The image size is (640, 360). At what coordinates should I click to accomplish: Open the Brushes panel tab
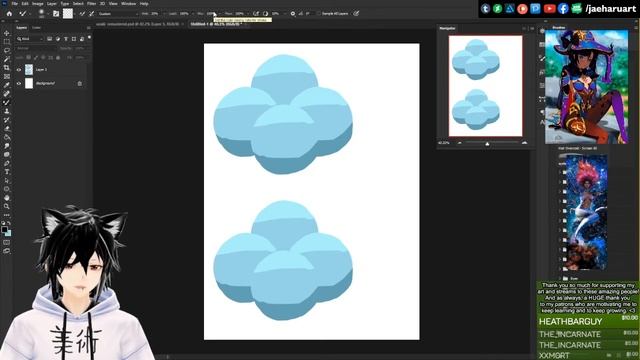(x=558, y=28)
